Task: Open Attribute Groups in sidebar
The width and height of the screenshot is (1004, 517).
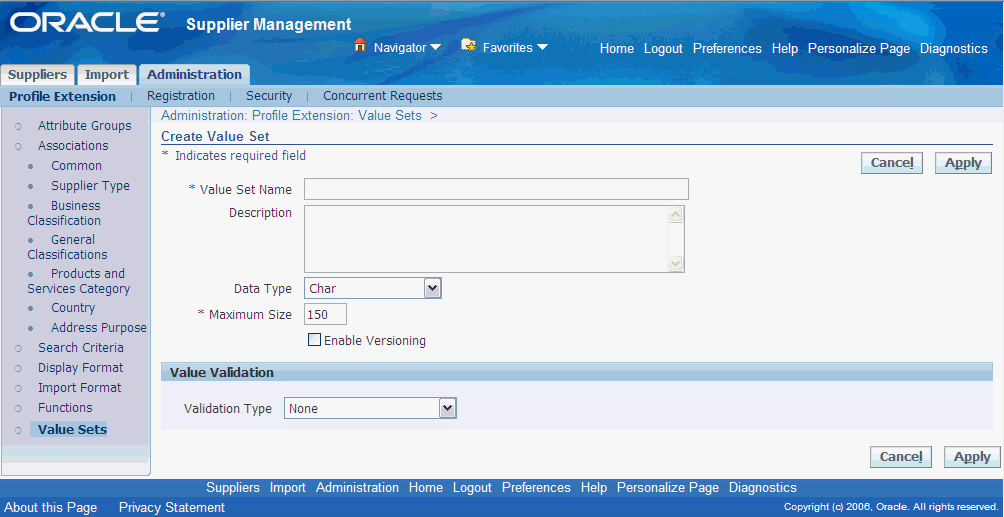Action: 85,126
